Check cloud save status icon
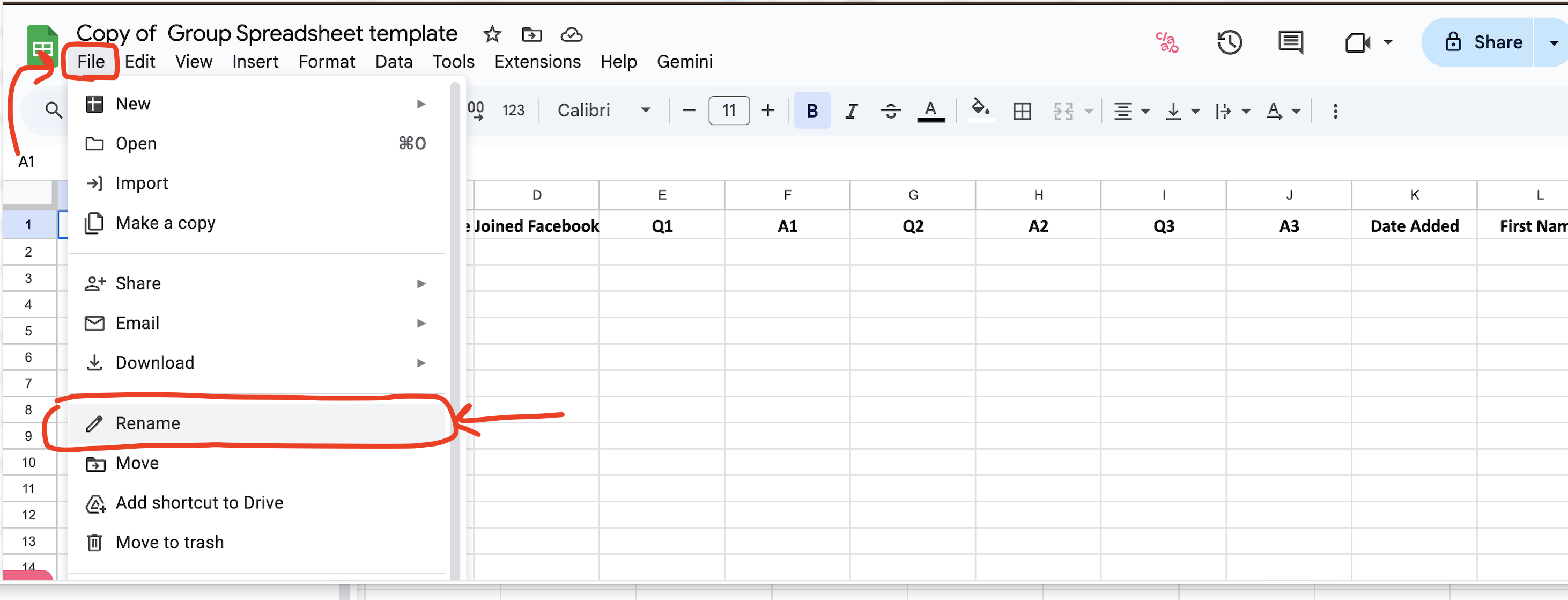Viewport: 1568px width, 600px height. (571, 35)
